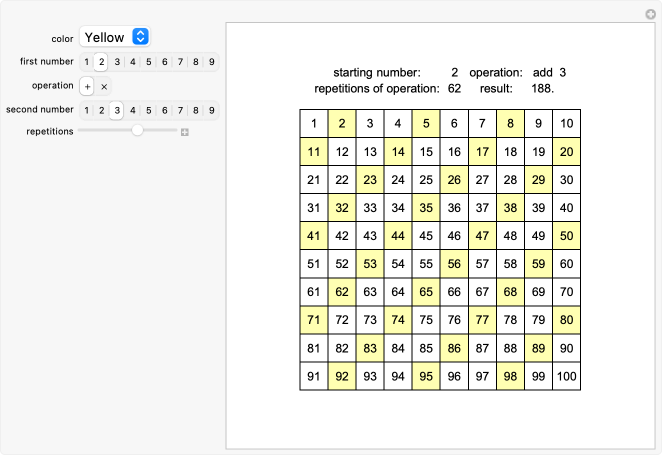Set second number to 1
The height and width of the screenshot is (456, 662).
87,111
